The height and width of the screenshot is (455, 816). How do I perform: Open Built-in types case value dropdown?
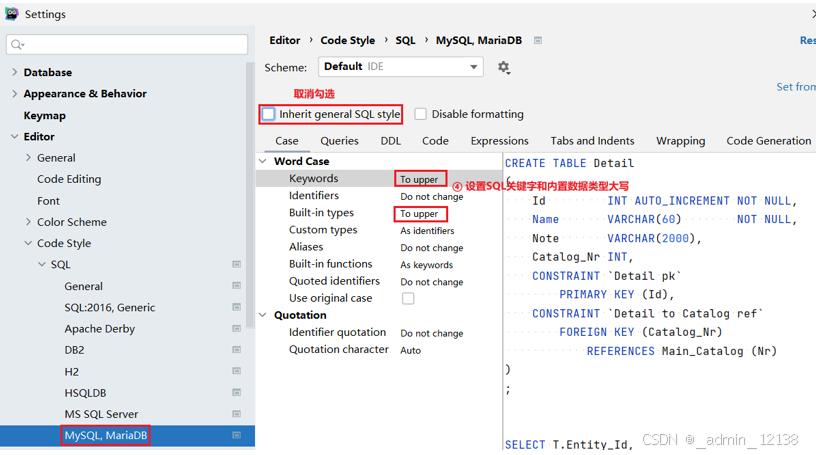pos(419,213)
